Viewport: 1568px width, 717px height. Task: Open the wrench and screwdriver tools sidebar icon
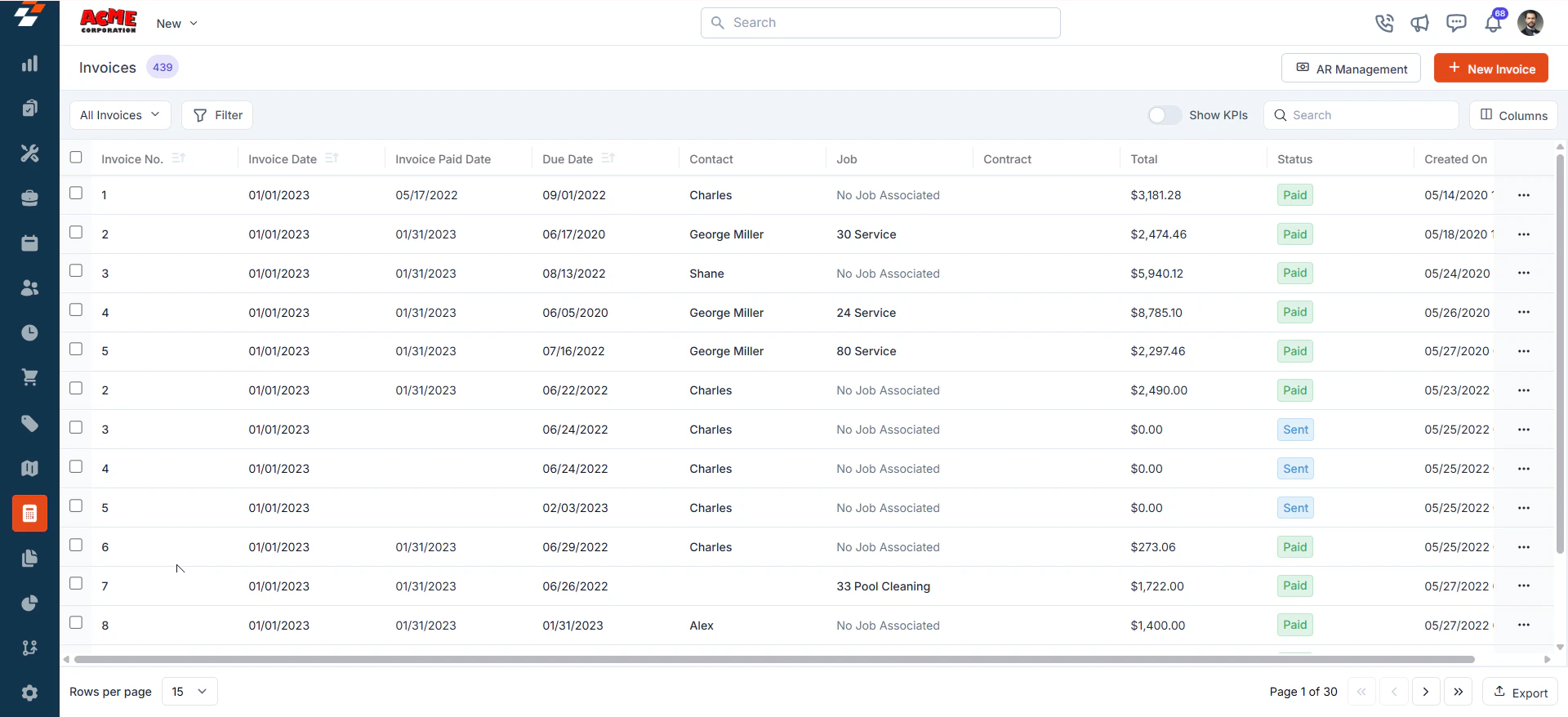(x=29, y=154)
